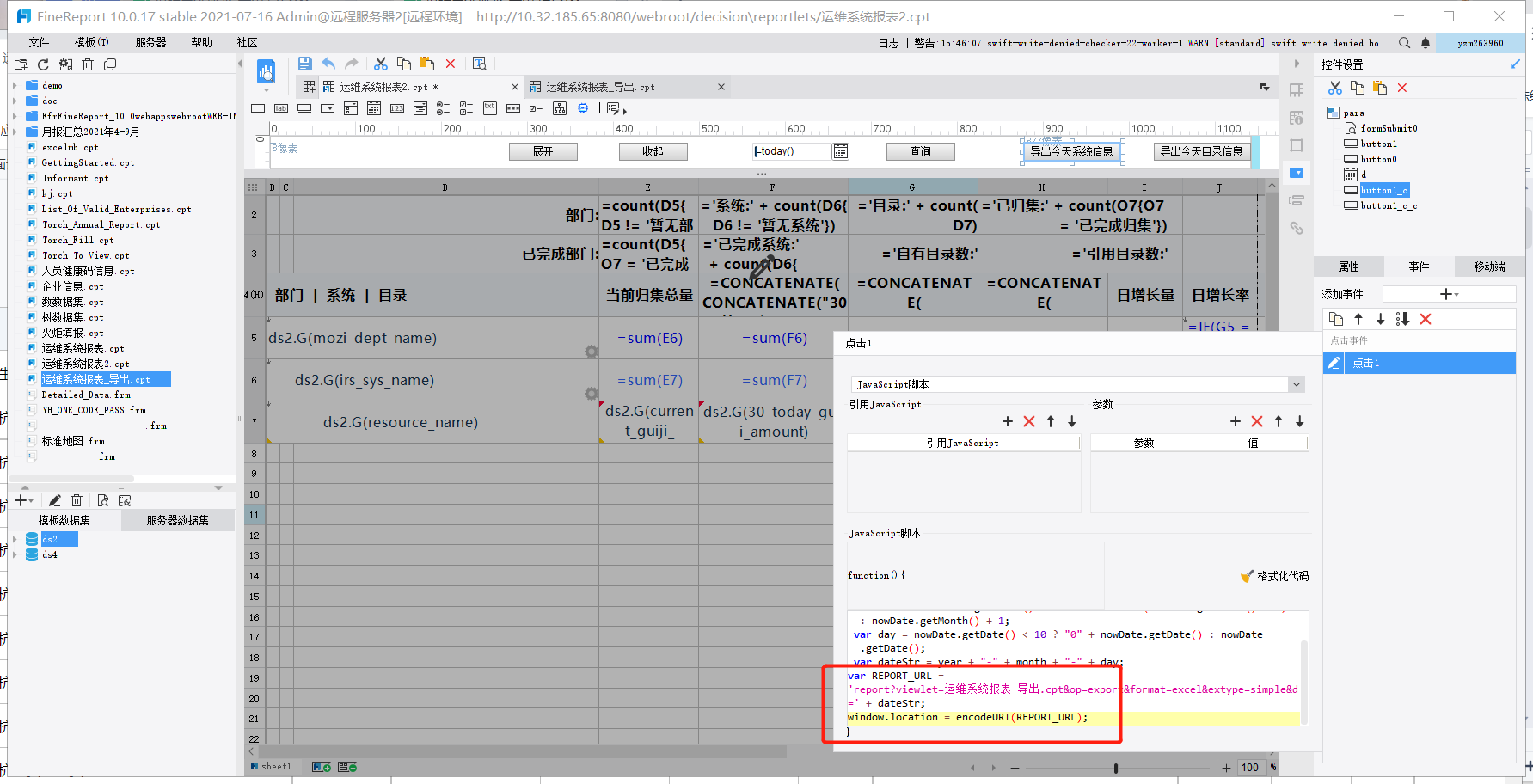Viewport: 1533px width, 784px height.
Task: Expand the 月报汇总2021年4-9月 folder
Action: click(15, 132)
